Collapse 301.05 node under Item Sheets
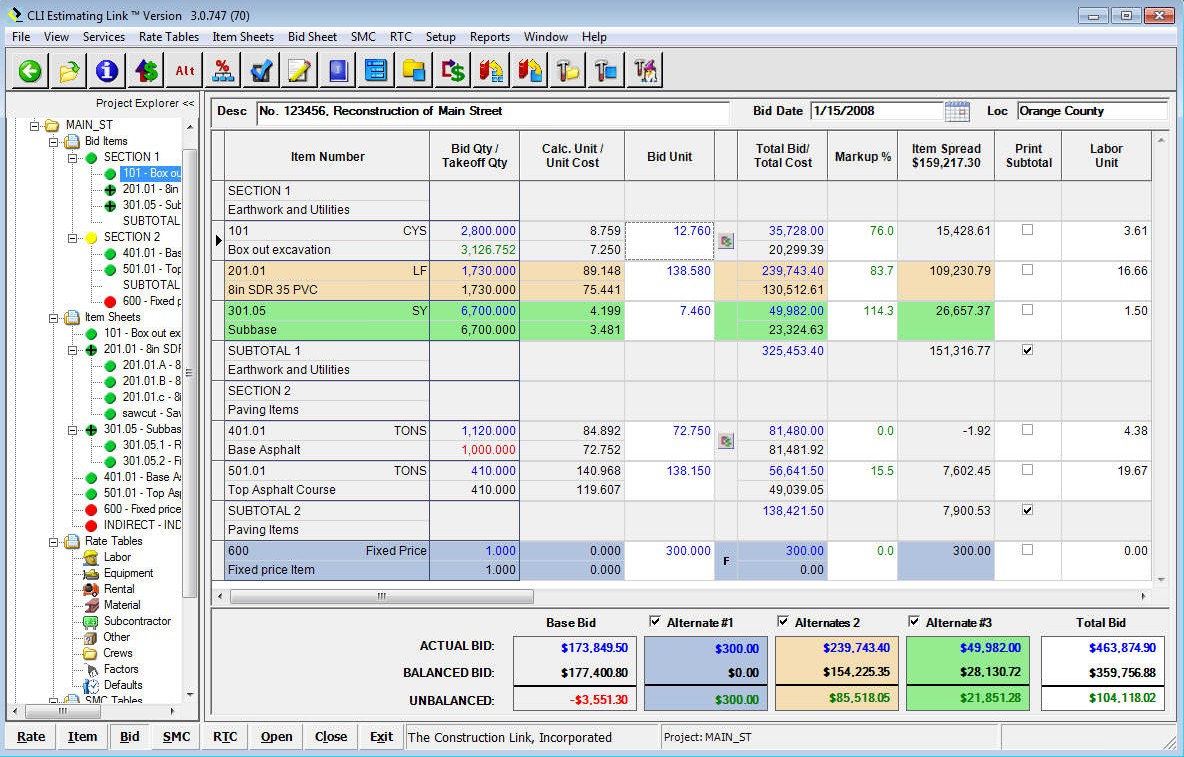1184x757 pixels. pos(72,429)
